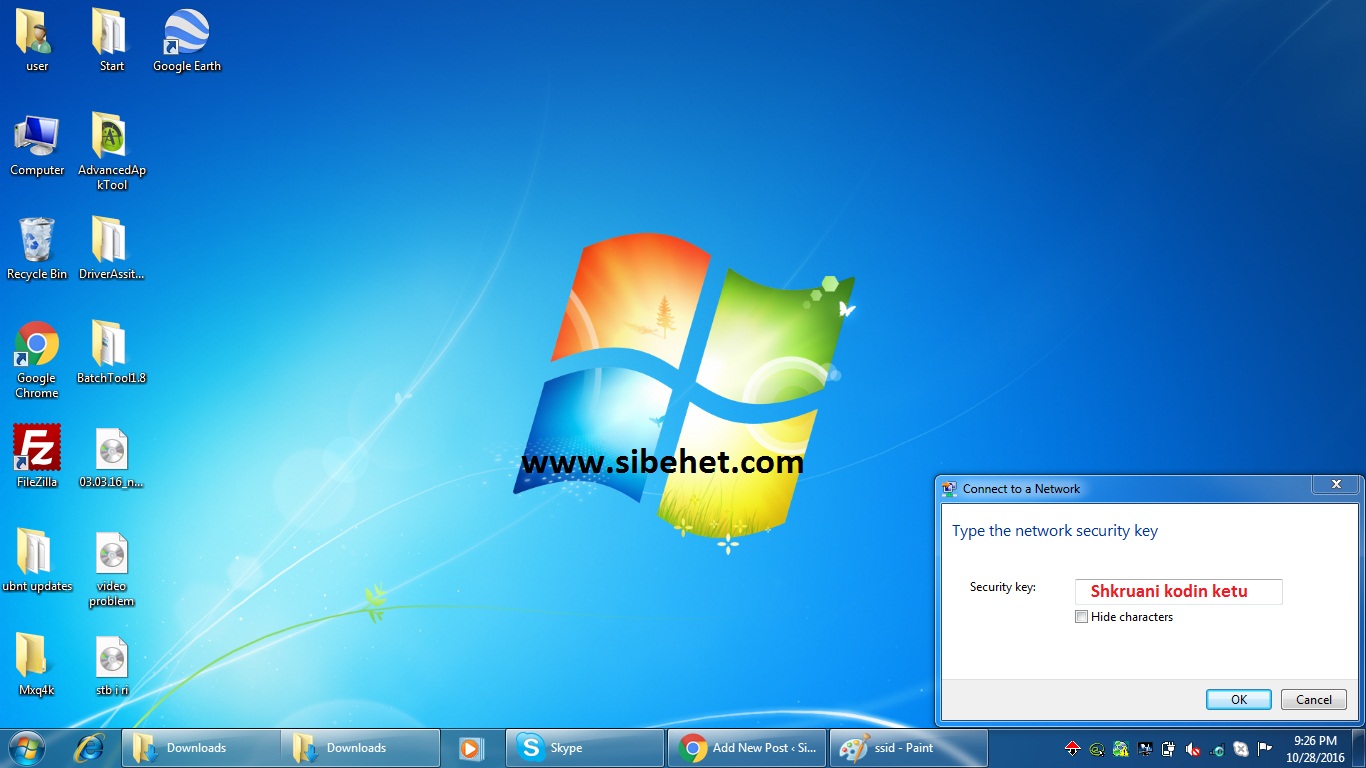Image resolution: width=1366 pixels, height=768 pixels.
Task: Click the network globe warning tray icon
Action: click(x=1121, y=748)
